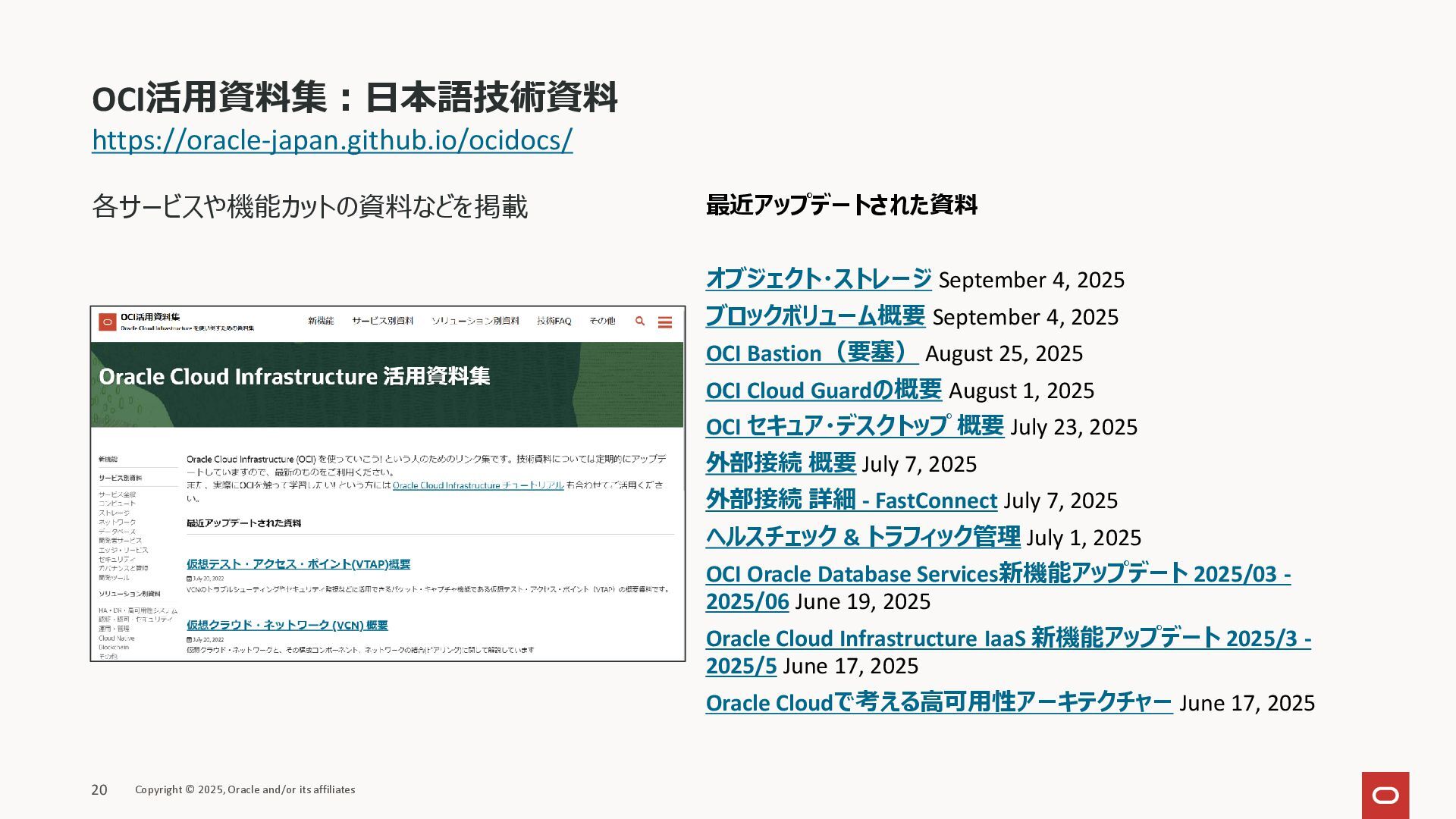Select Cloud Native in the sidebar
The width and height of the screenshot is (1456, 819).
point(116,639)
